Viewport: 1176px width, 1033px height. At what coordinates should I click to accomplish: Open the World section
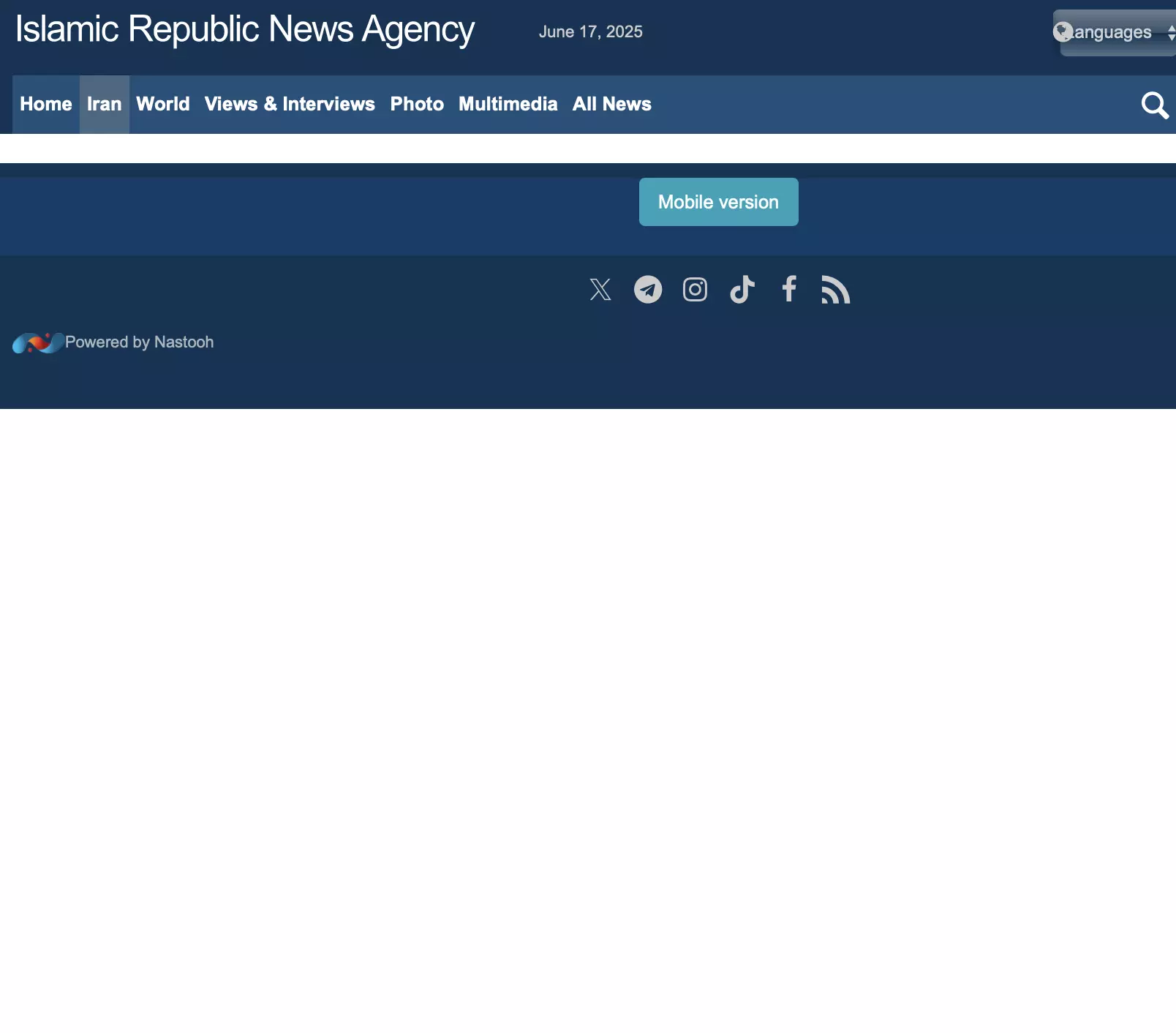coord(163,104)
